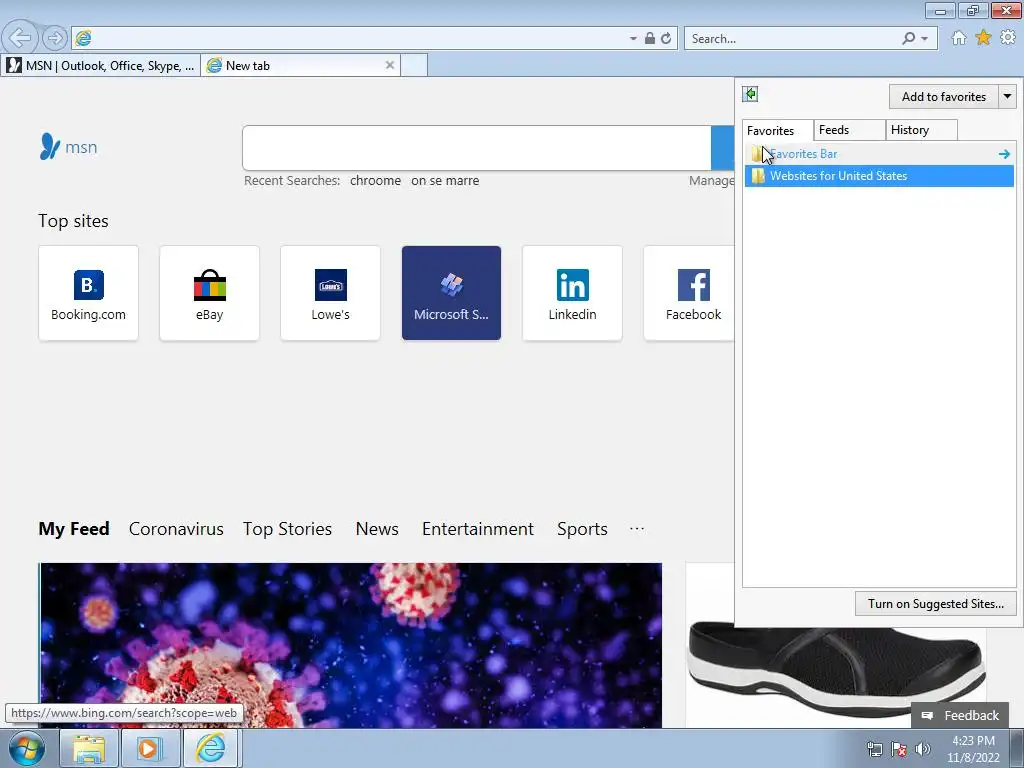
Task: Close the New tab tab
Action: pos(390,65)
